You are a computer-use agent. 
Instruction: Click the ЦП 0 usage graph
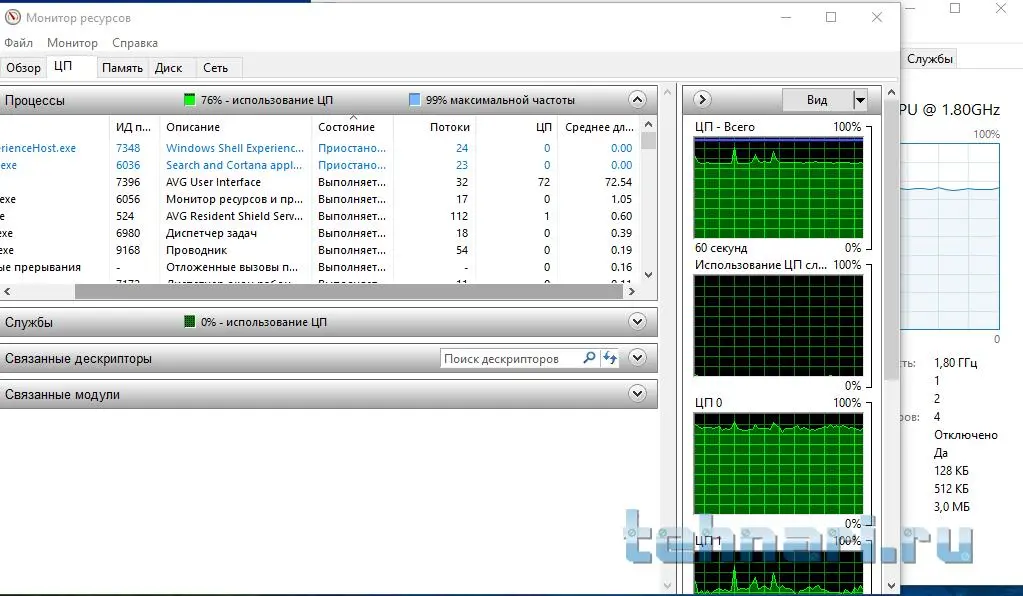point(778,464)
